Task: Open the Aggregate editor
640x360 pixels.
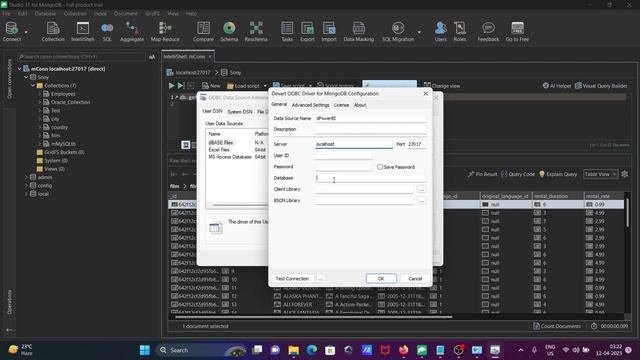Action: (132, 32)
